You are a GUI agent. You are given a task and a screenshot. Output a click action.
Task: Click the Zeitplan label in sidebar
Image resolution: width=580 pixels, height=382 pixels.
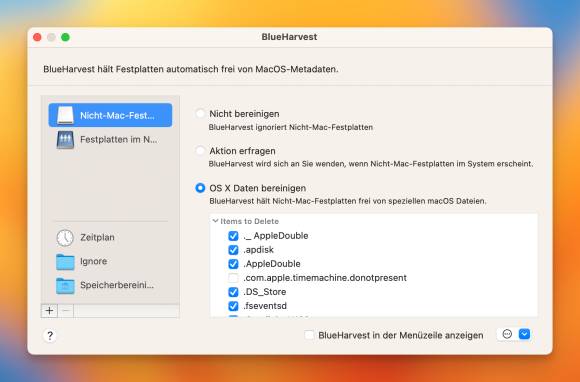pyautogui.click(x=97, y=237)
